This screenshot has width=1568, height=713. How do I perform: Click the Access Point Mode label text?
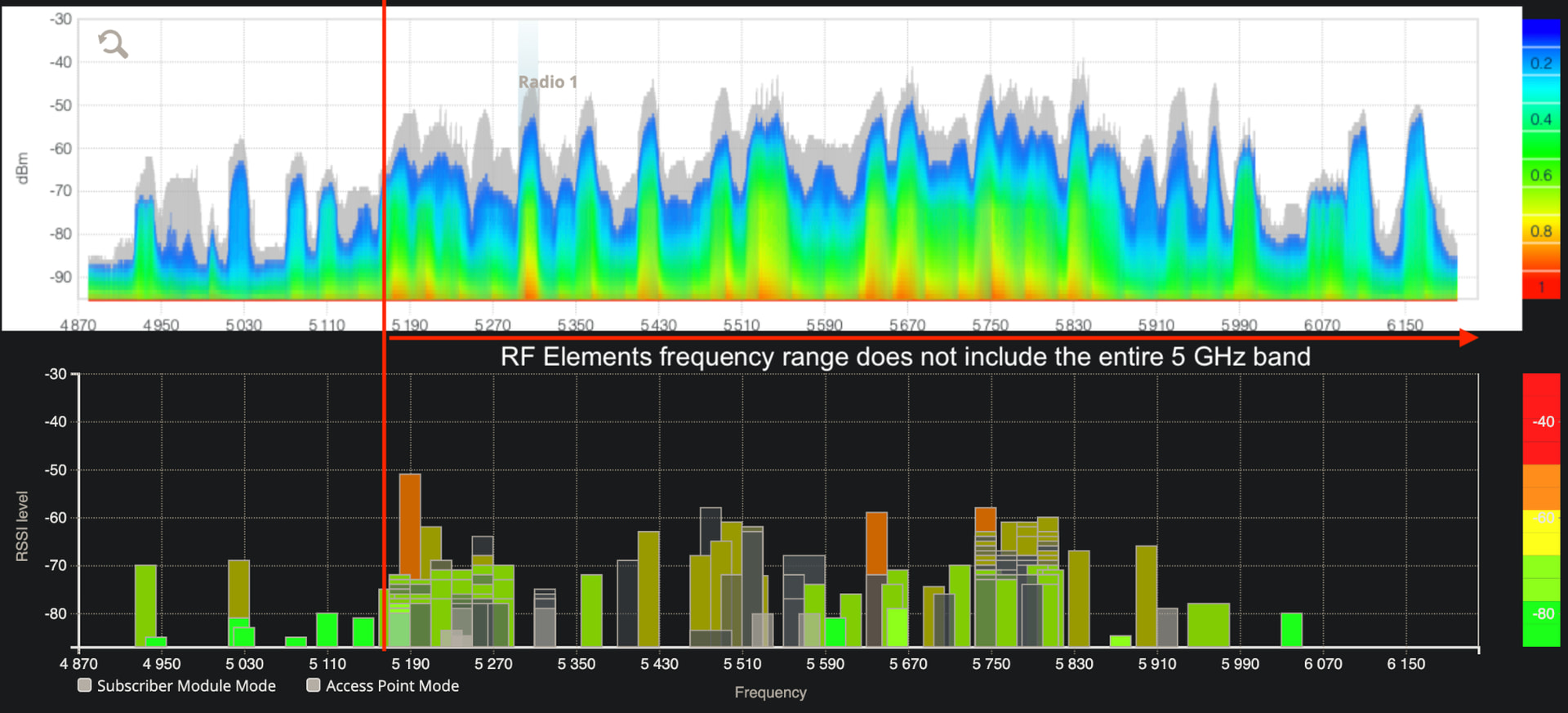392,686
